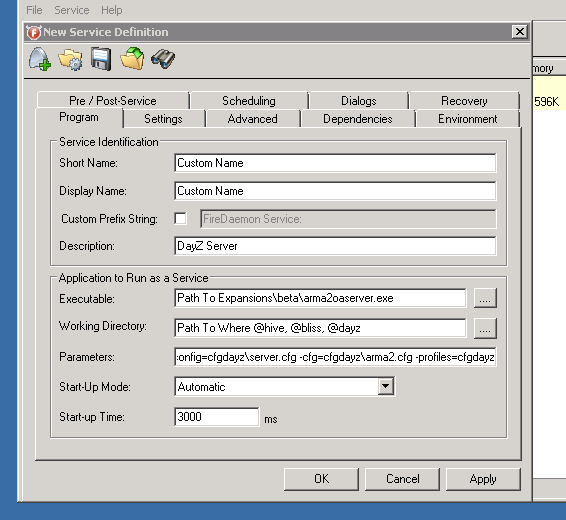
Task: Click the Executable path input field
Action: tap(320, 298)
